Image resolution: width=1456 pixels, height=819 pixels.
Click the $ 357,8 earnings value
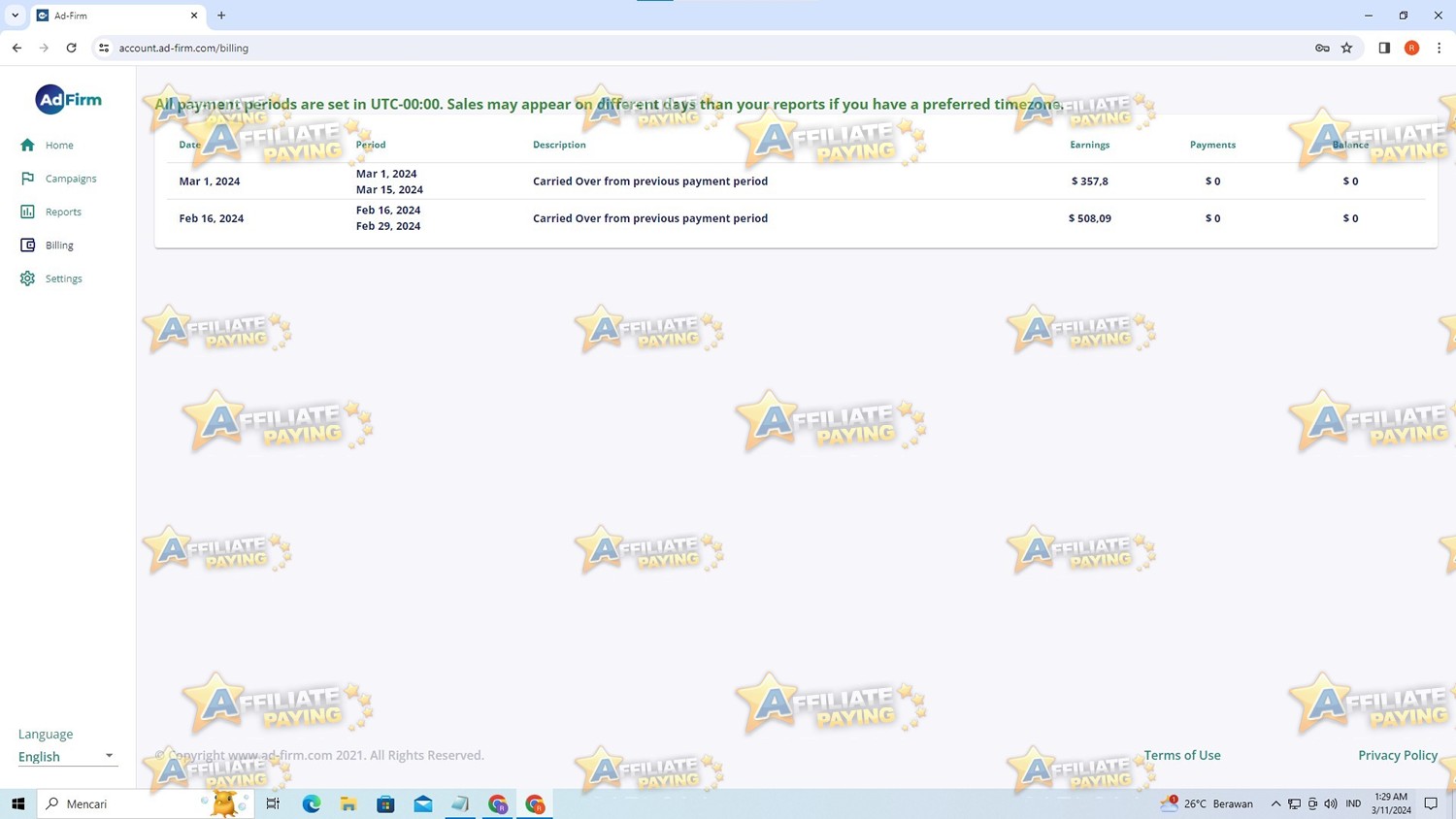(1090, 181)
